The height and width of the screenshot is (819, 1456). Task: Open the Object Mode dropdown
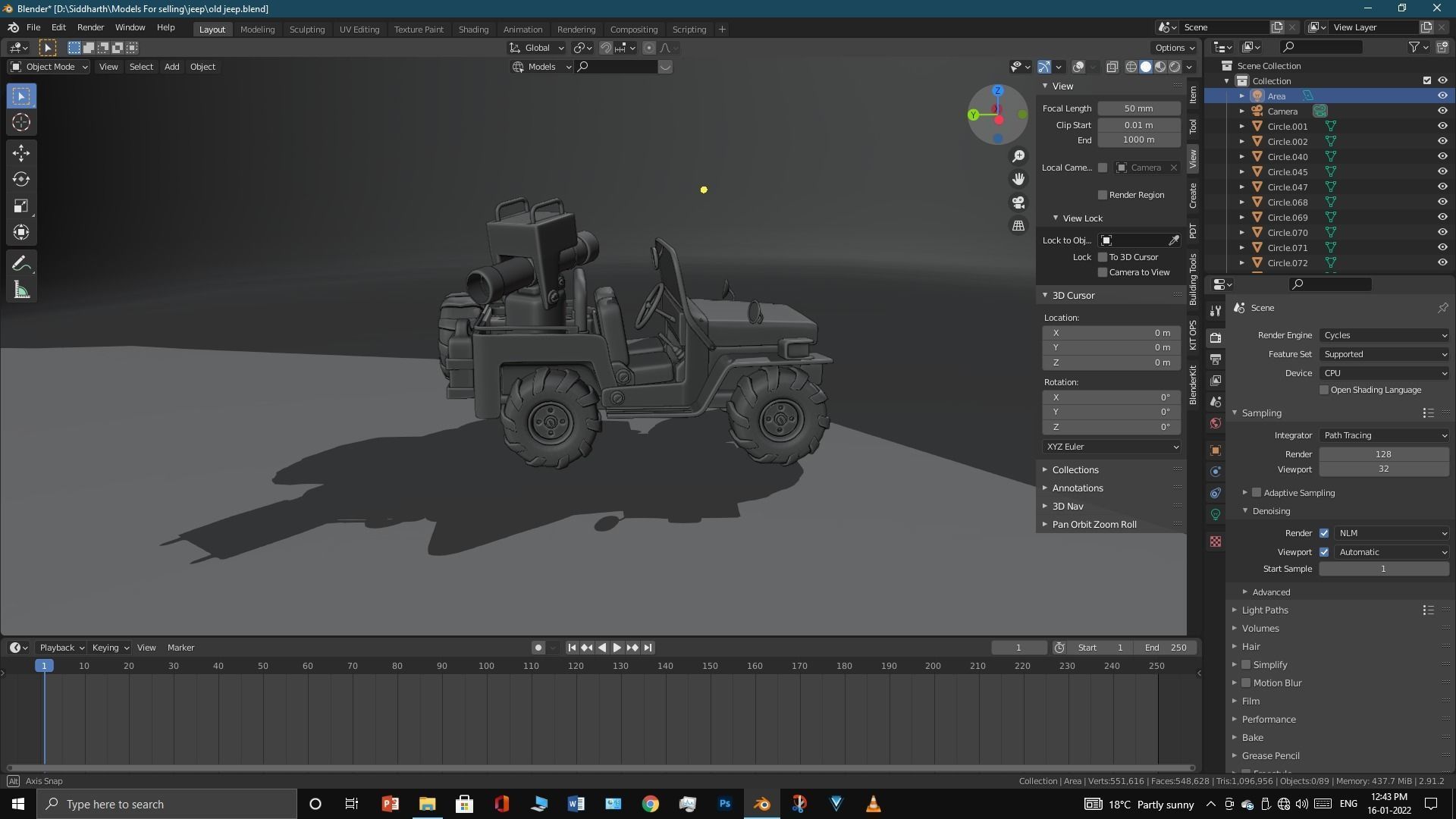click(x=49, y=67)
